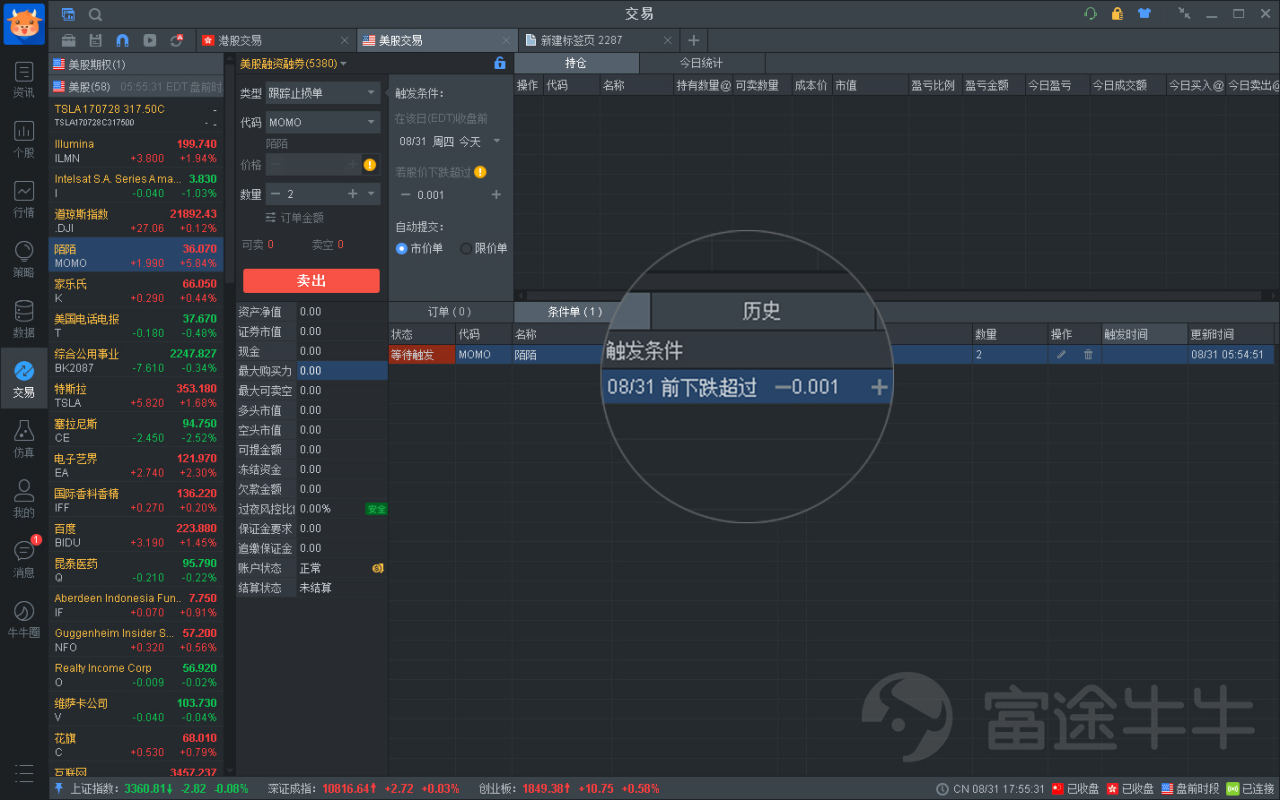Viewport: 1280px width, 800px height.
Task: Open the 条件单(1) conditional orders tab
Action: [x=575, y=312]
